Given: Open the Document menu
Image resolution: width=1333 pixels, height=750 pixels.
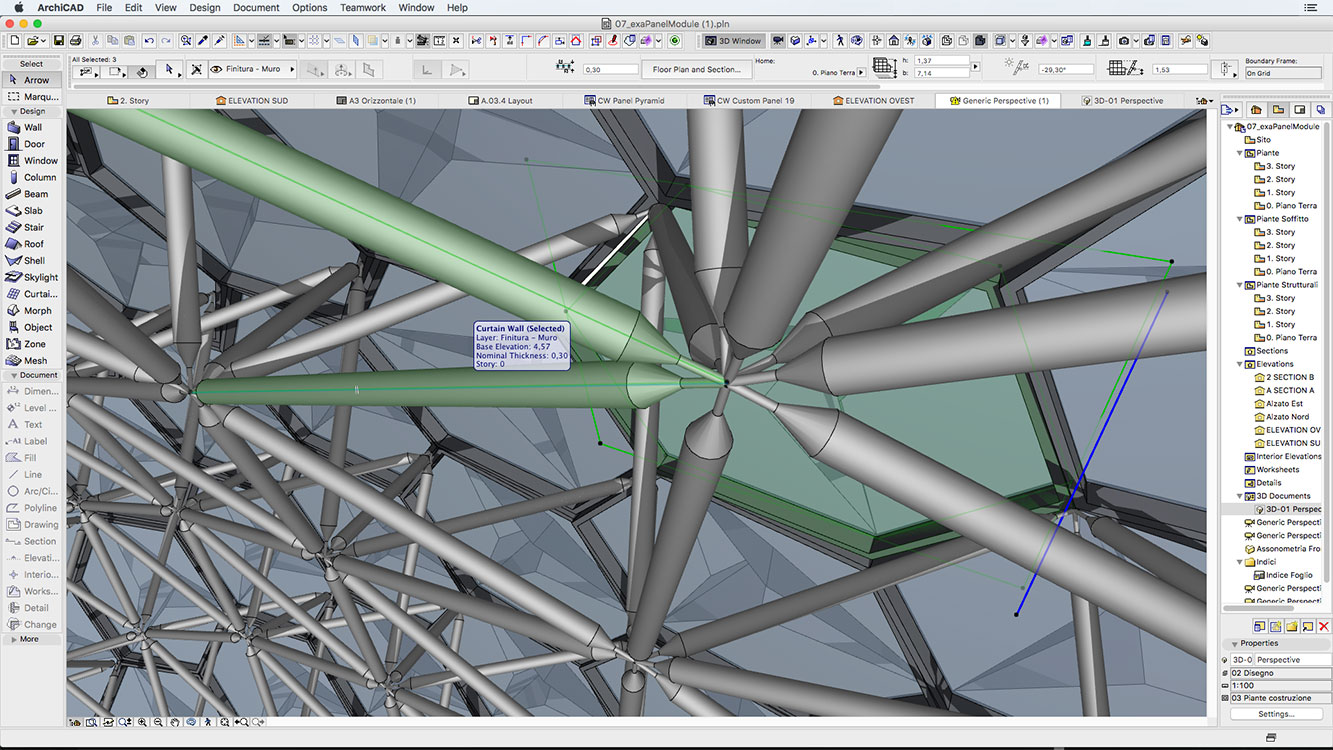Looking at the screenshot, I should coord(256,7).
